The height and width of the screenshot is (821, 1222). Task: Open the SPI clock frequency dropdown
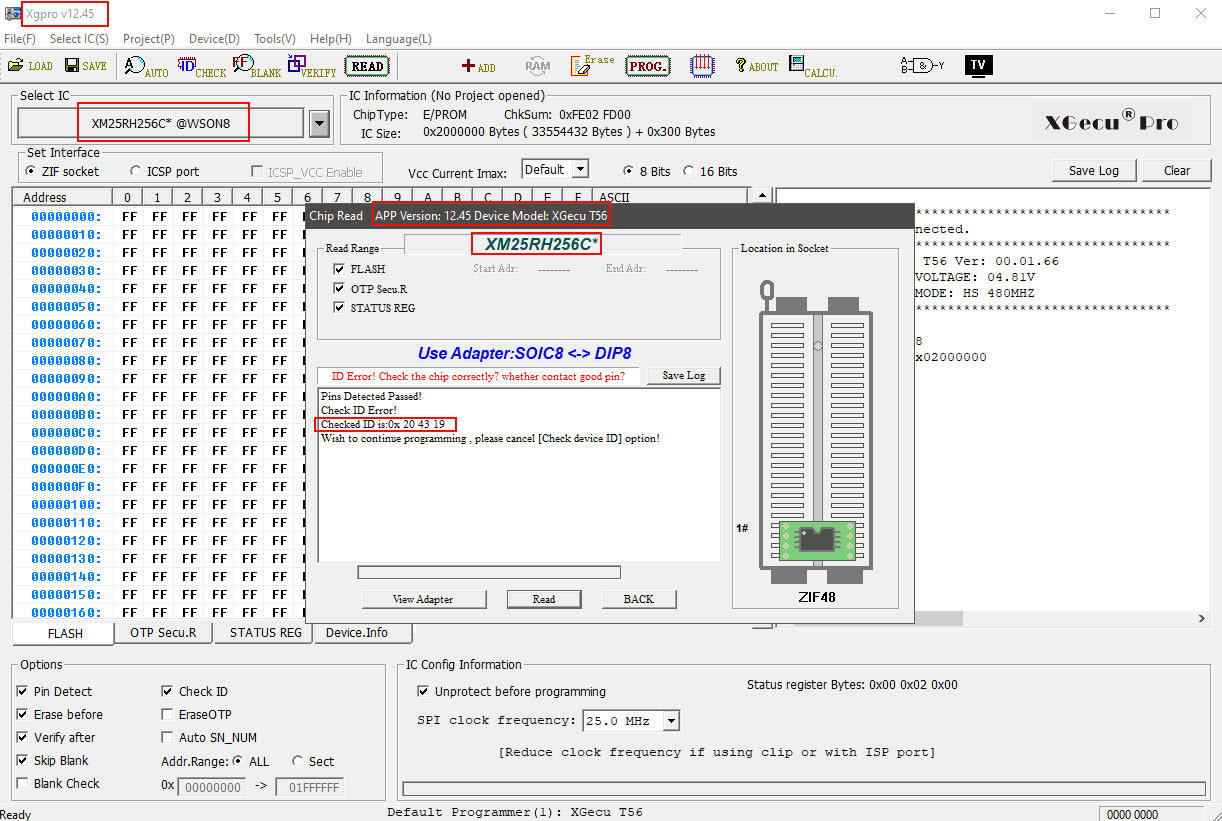pos(671,721)
